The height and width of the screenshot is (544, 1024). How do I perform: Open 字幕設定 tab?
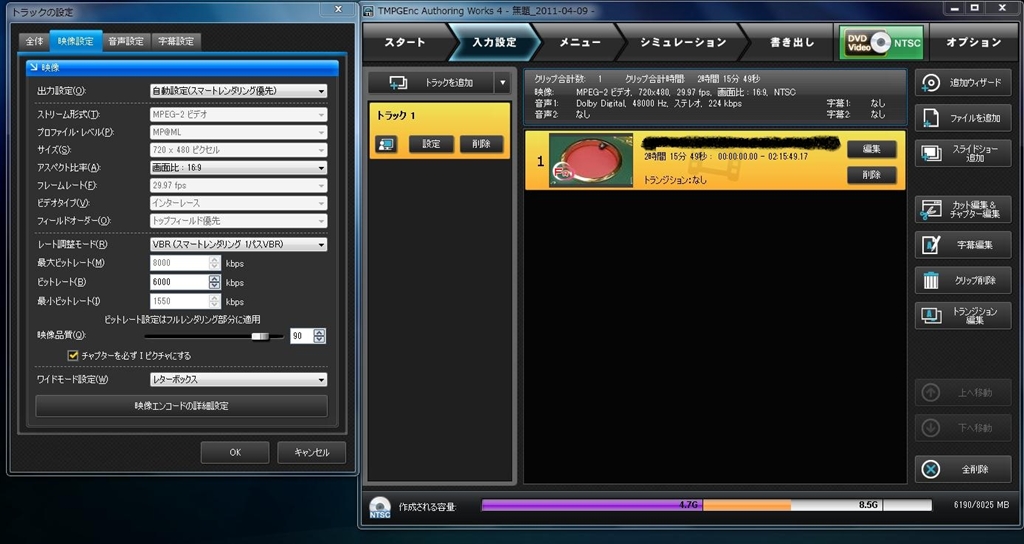[176, 41]
